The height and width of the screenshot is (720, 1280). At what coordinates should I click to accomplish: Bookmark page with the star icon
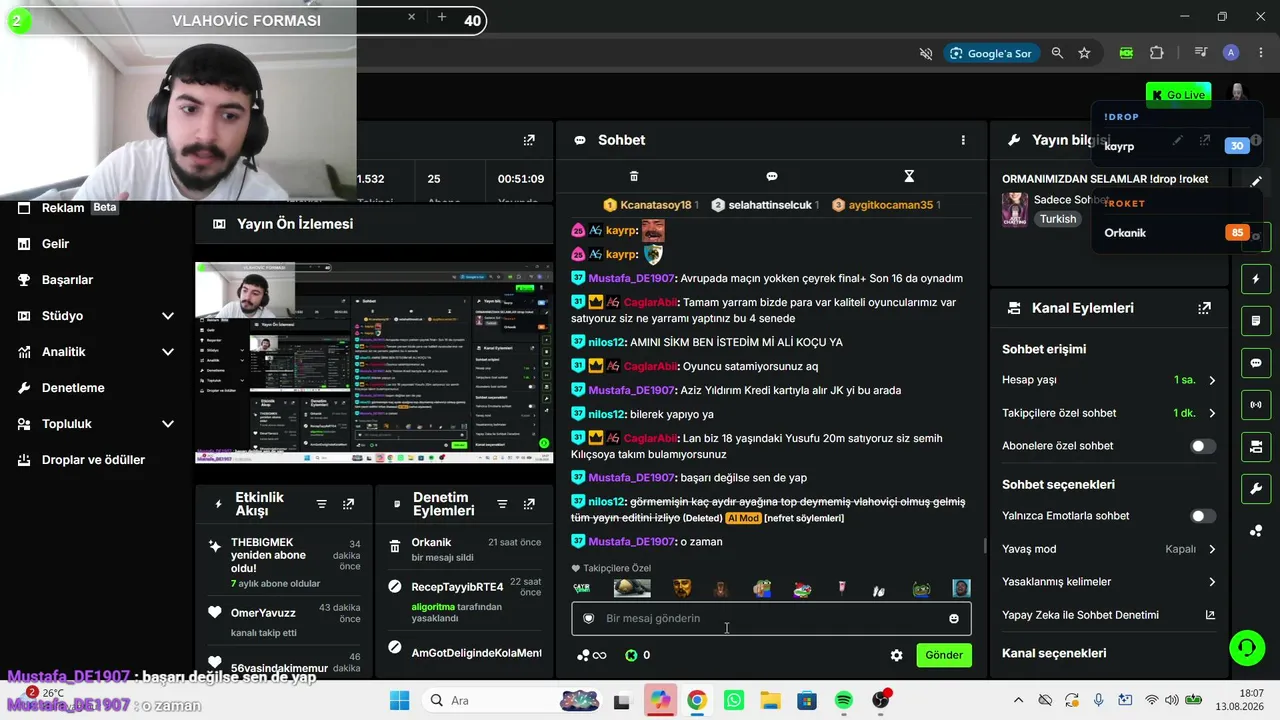pos(1084,53)
